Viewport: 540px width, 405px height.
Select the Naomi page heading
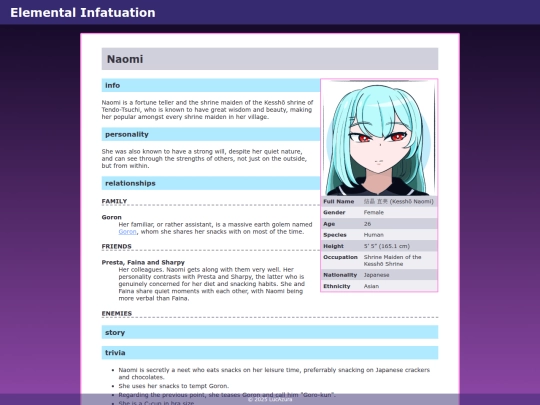pos(270,59)
